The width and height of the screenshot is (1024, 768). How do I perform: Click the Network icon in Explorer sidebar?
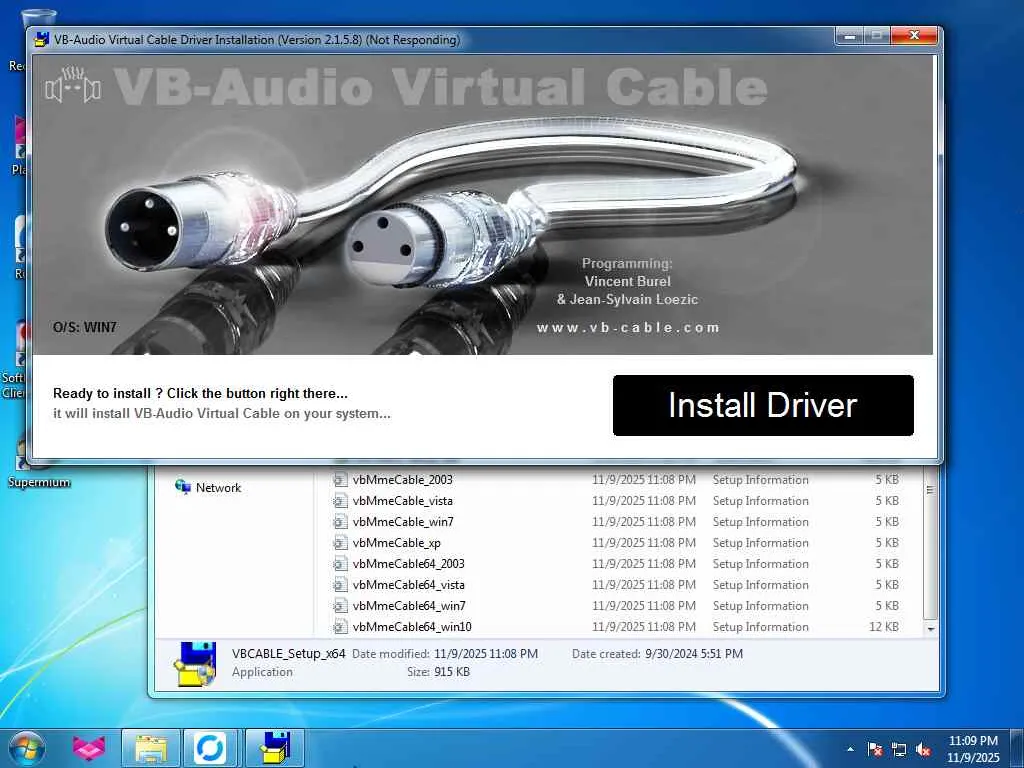click(x=182, y=487)
